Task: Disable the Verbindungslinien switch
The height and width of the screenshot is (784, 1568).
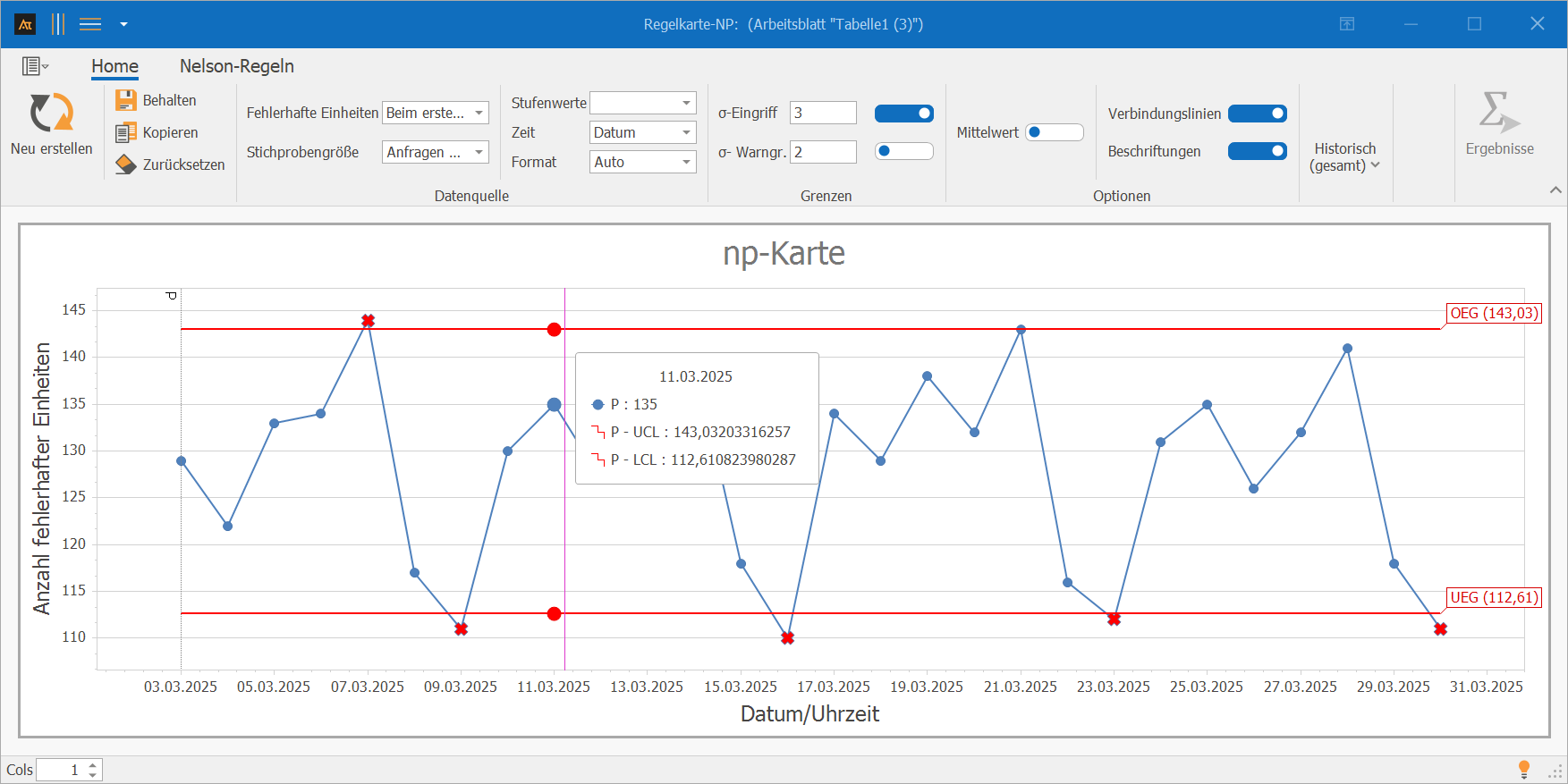Action: (x=1257, y=114)
